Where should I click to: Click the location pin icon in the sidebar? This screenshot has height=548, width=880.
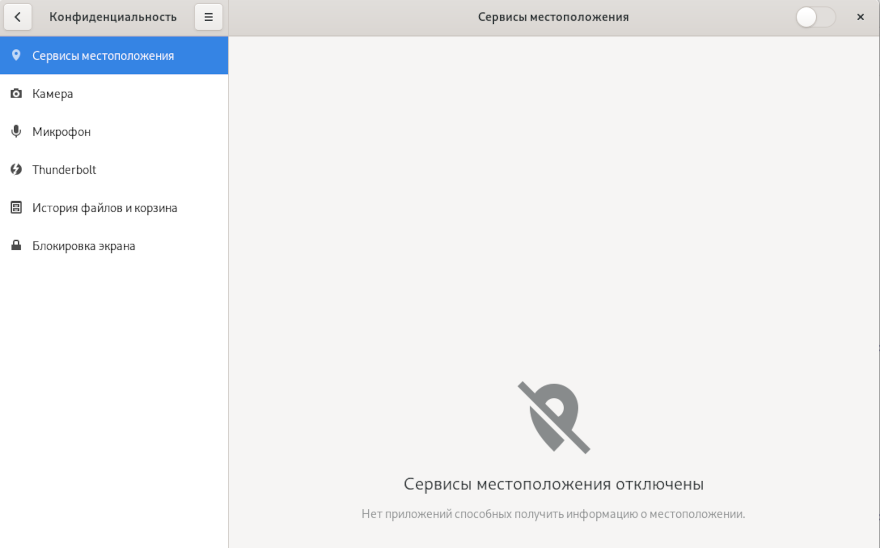(16, 56)
